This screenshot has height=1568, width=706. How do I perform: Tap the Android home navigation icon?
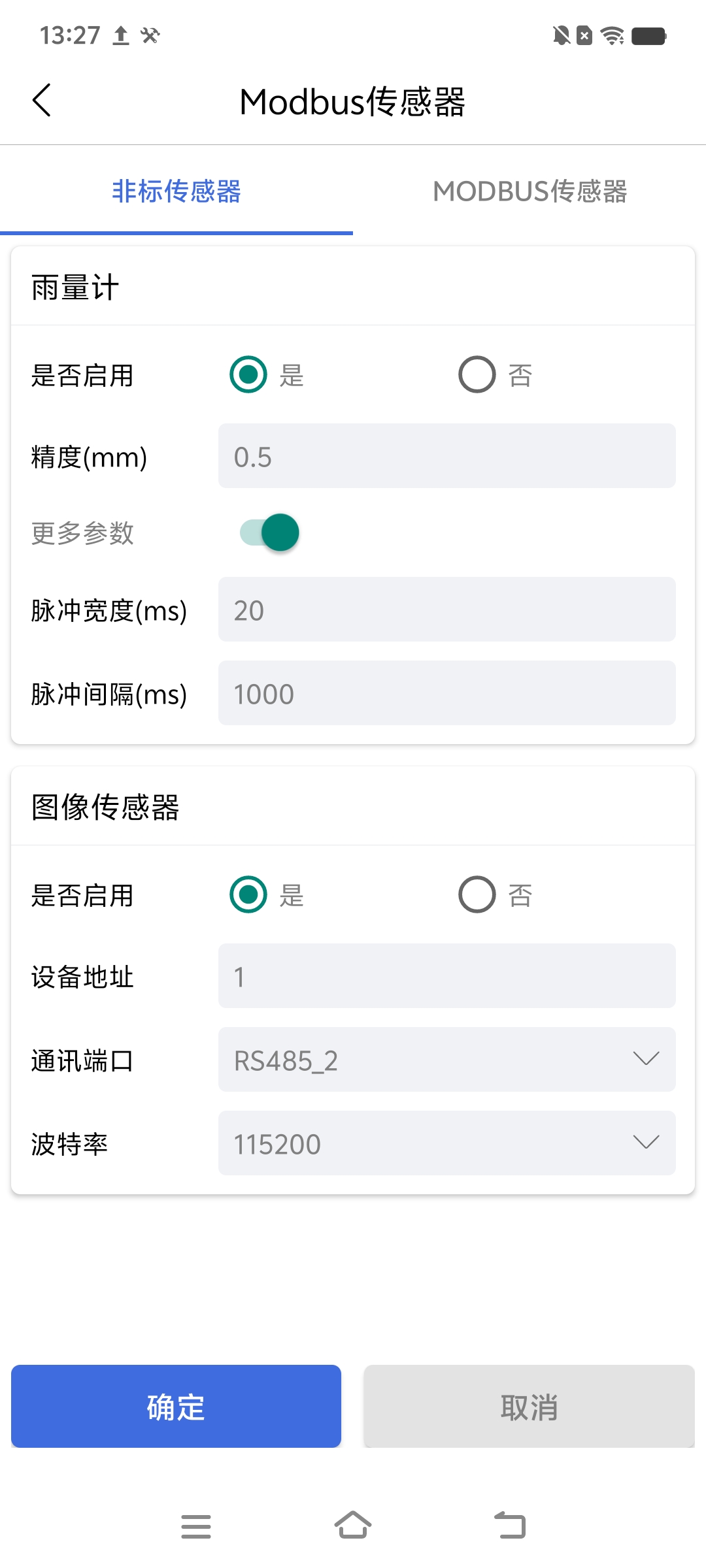pyautogui.click(x=353, y=1526)
